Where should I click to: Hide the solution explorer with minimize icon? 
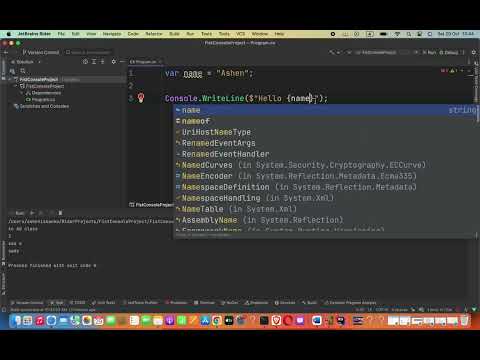(122, 62)
